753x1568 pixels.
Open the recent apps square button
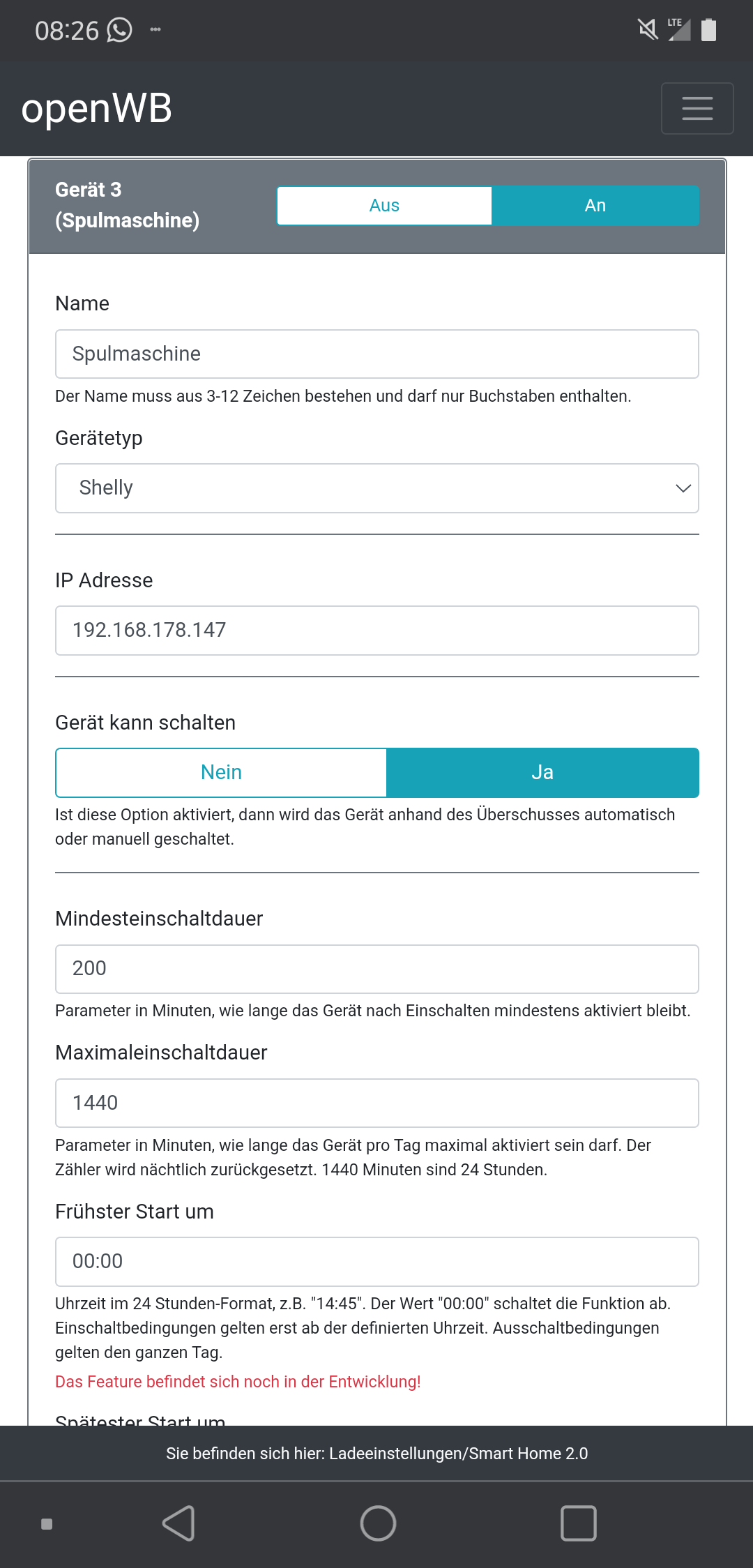[x=578, y=1523]
